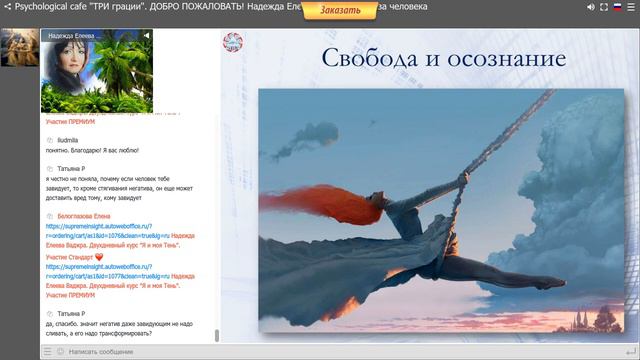Click the Участие ПРЕМИУМ text at chat bottom
The height and width of the screenshot is (360, 640).
70,295
